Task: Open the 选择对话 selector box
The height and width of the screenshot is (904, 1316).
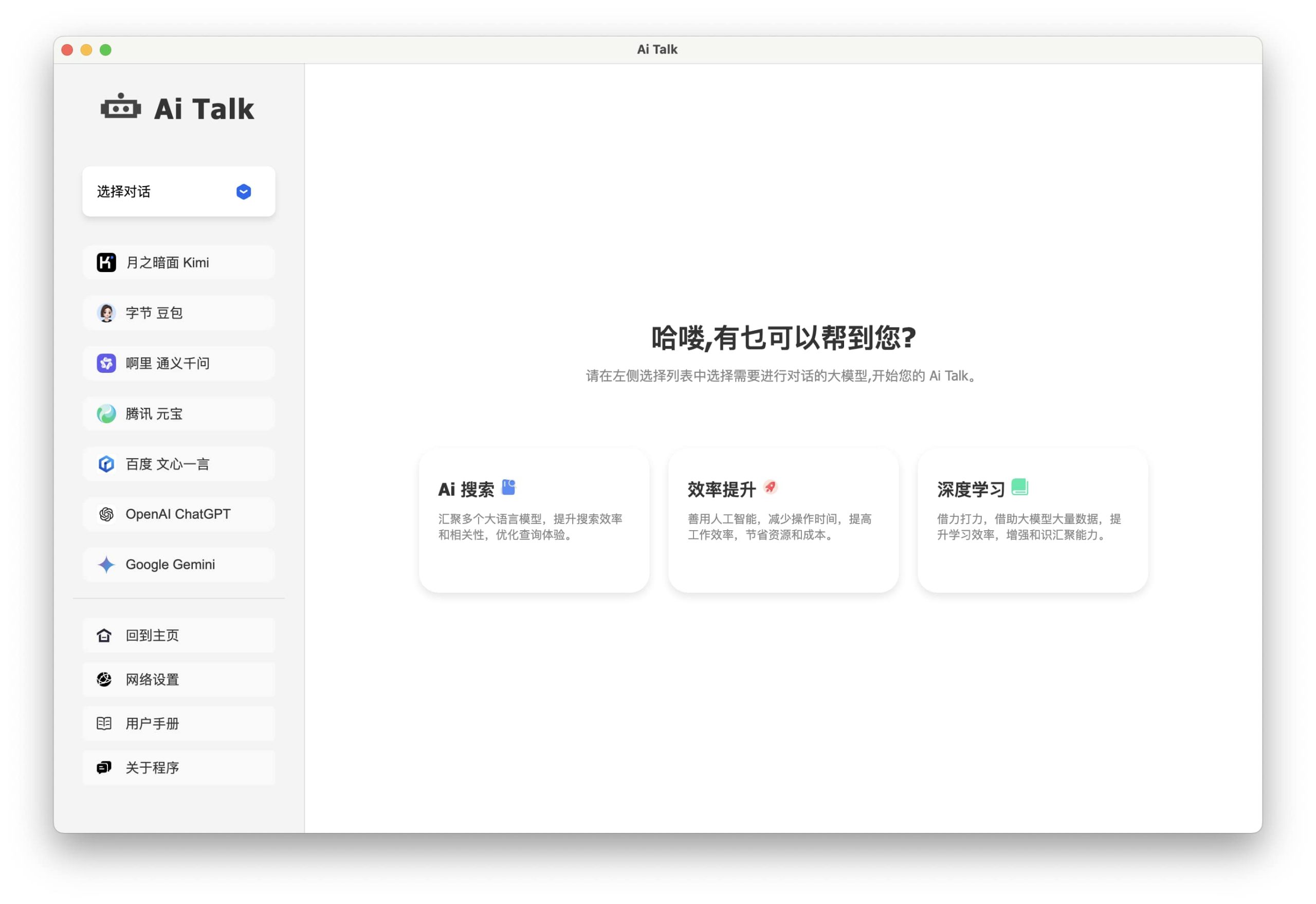Action: tap(178, 191)
